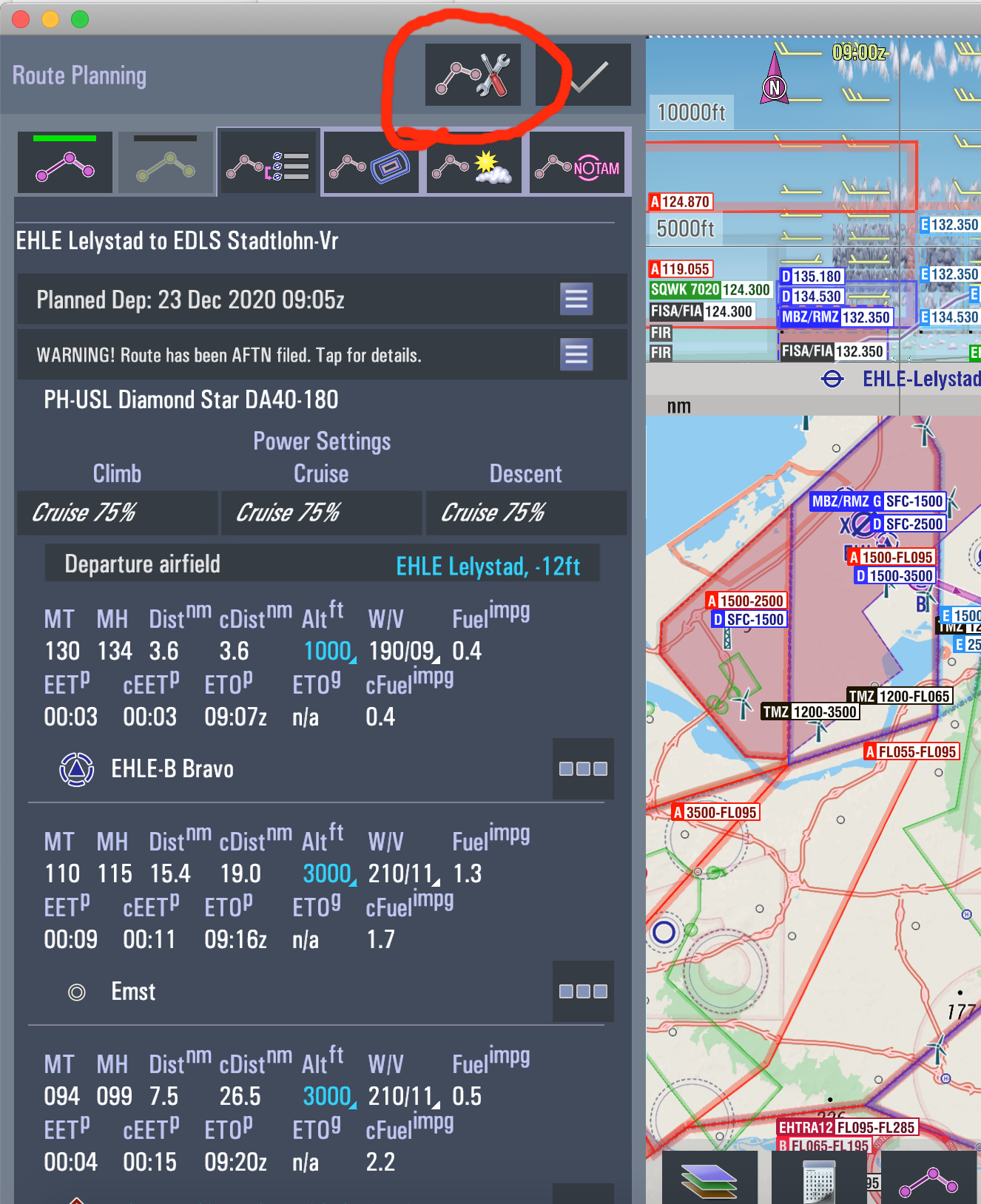Viewport: 981px width, 1204px height.
Task: Change Cruise power setting Cruise 75%
Action: coord(321,513)
